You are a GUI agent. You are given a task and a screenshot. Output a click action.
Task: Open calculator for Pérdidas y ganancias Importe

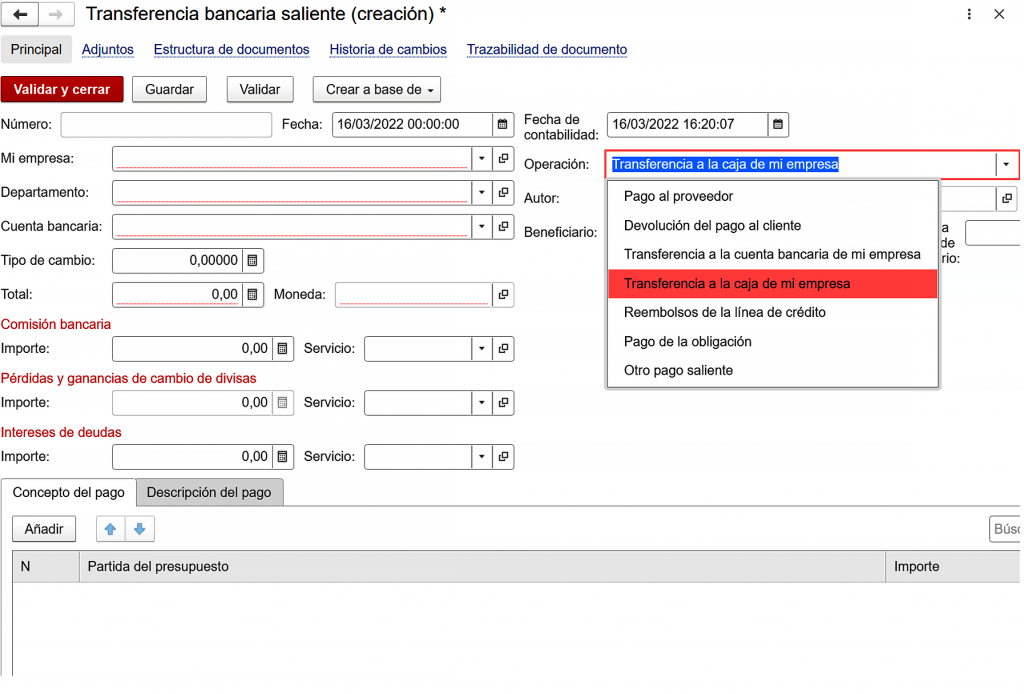pyautogui.click(x=282, y=403)
